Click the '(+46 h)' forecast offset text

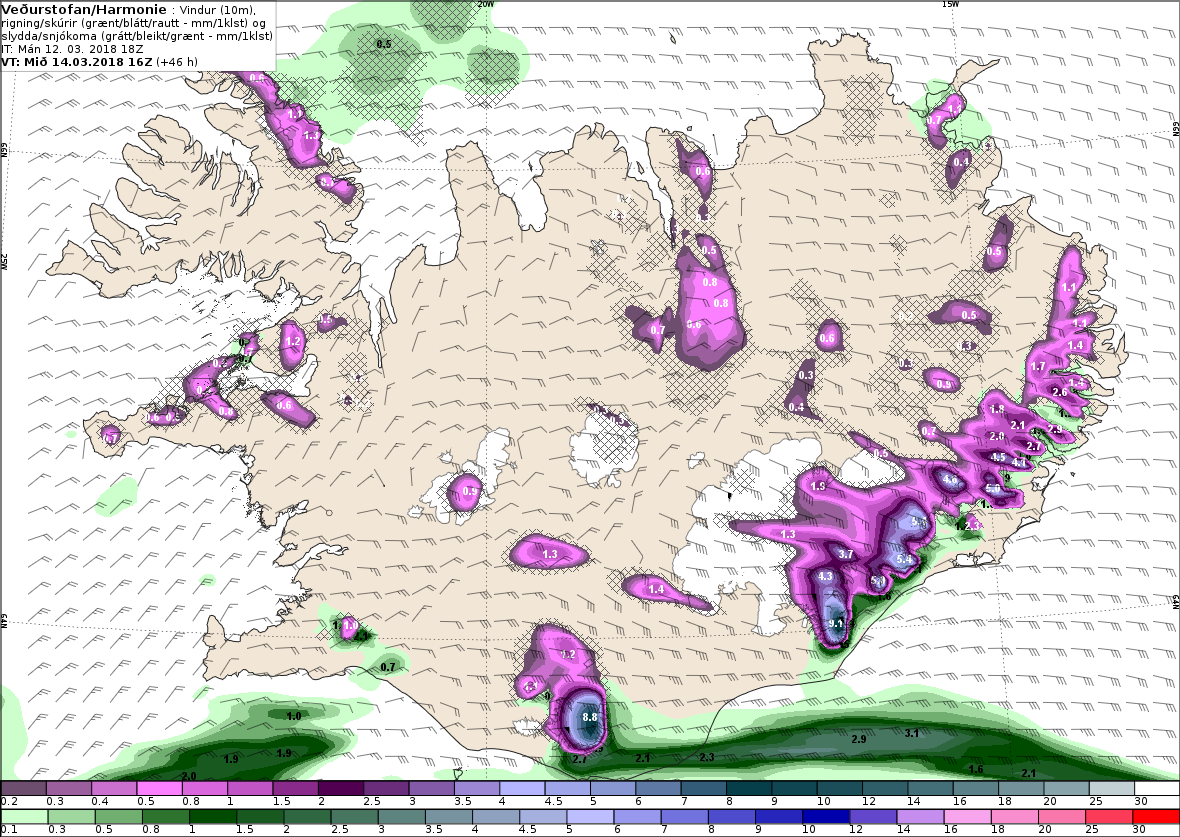[177, 62]
